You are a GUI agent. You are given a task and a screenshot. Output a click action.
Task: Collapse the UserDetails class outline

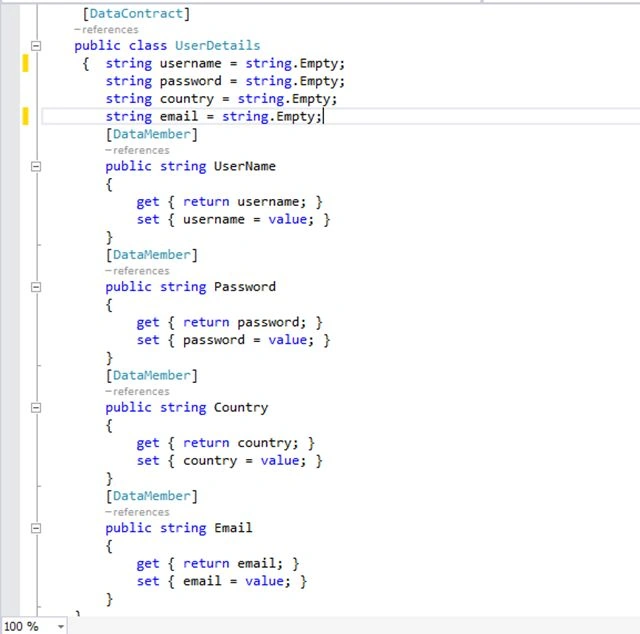pyautogui.click(x=36, y=46)
